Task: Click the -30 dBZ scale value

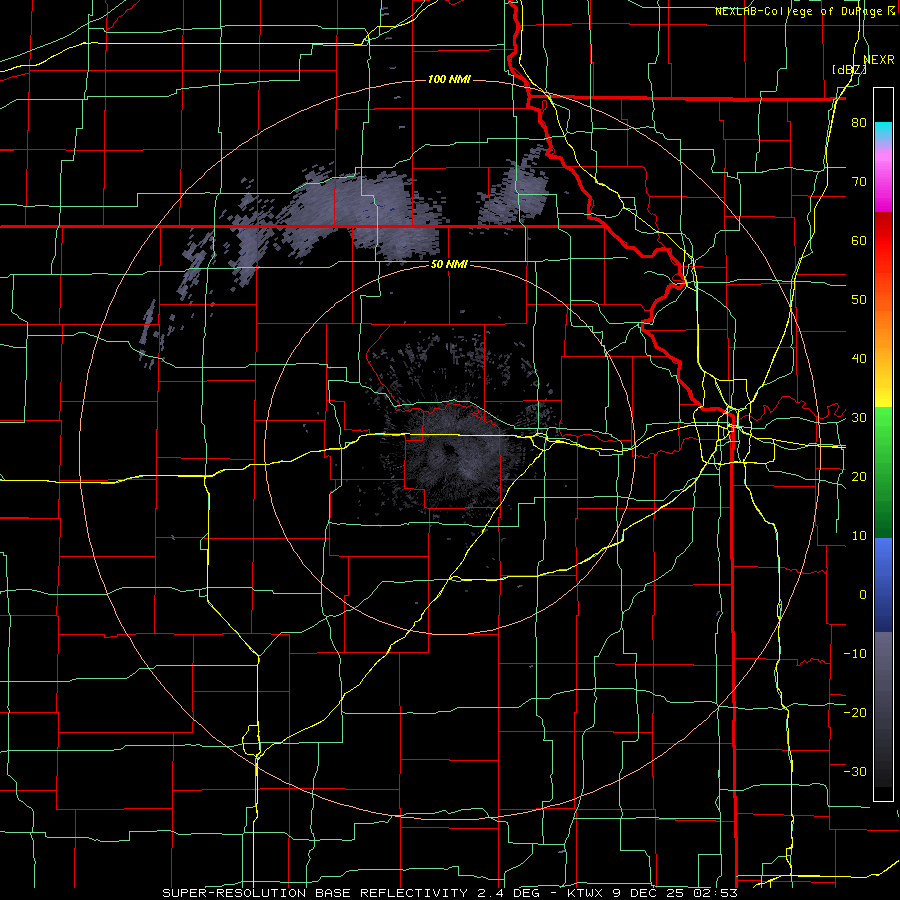Action: (855, 771)
